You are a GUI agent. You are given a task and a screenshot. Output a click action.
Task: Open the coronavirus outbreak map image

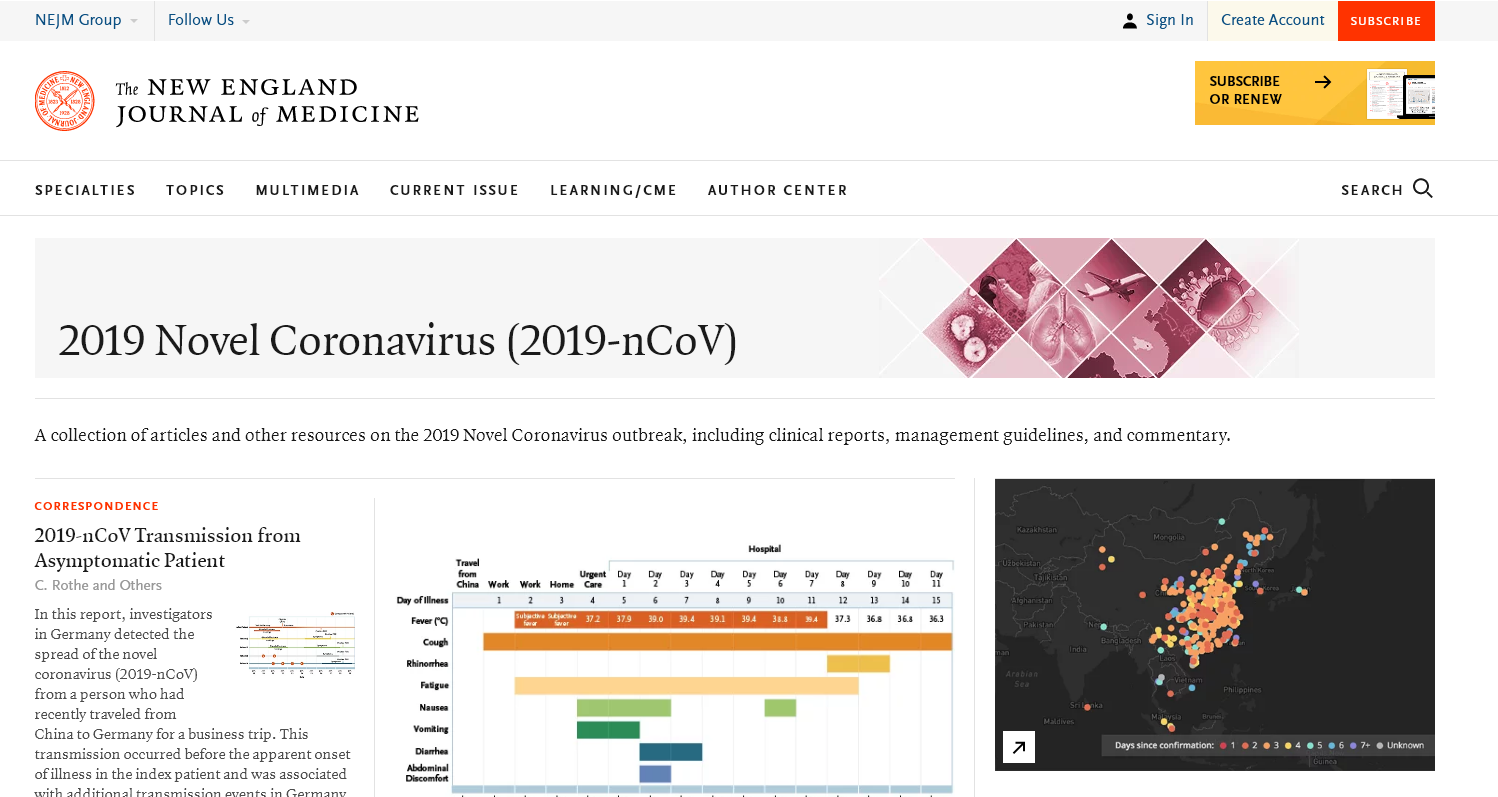point(1215,625)
